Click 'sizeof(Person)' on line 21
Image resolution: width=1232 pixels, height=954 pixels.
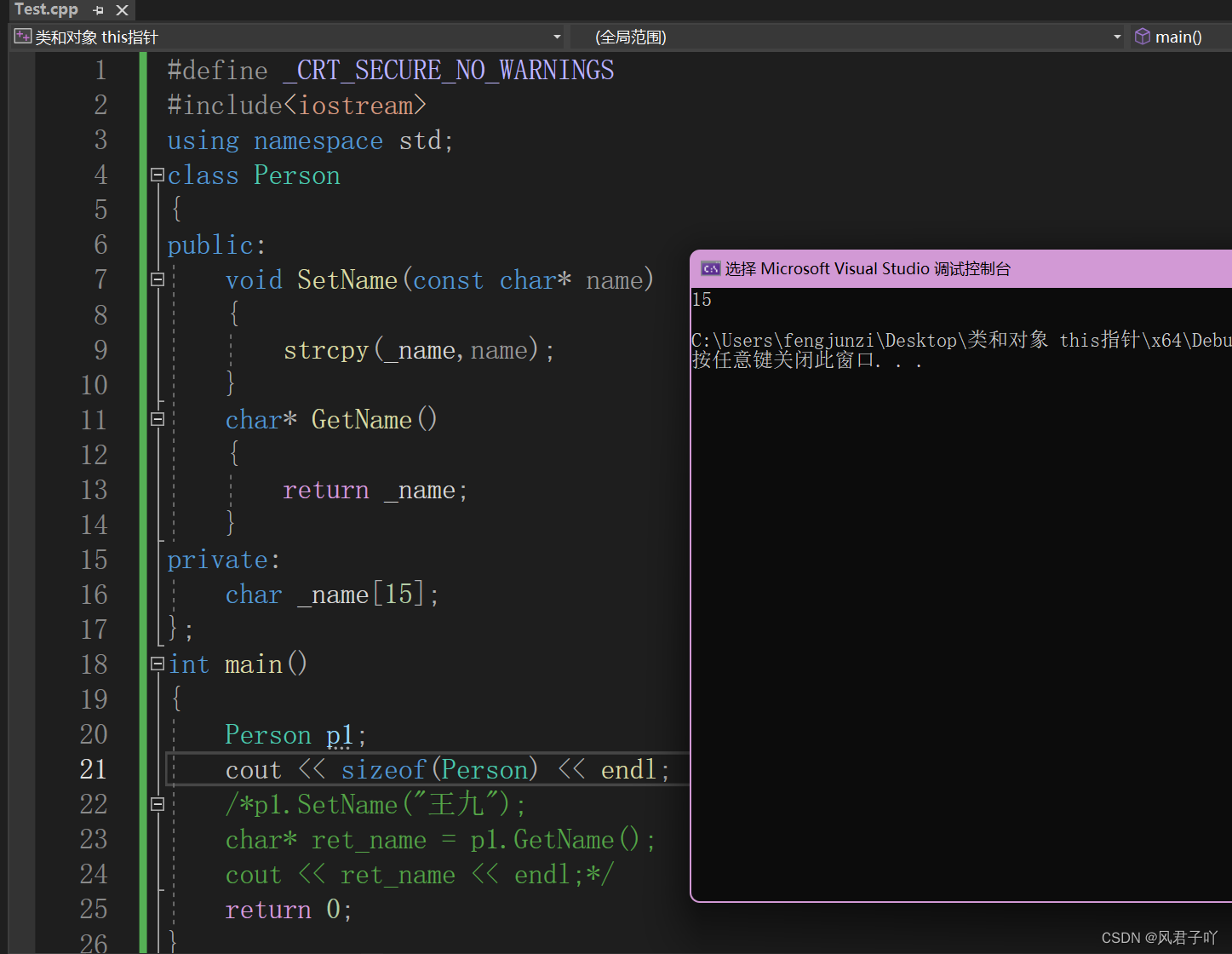(x=439, y=770)
